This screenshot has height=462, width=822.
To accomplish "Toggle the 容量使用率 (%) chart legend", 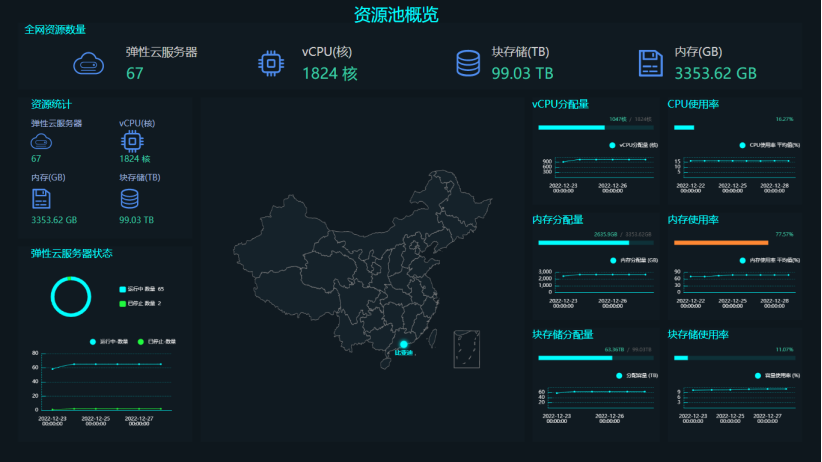I will point(777,376).
